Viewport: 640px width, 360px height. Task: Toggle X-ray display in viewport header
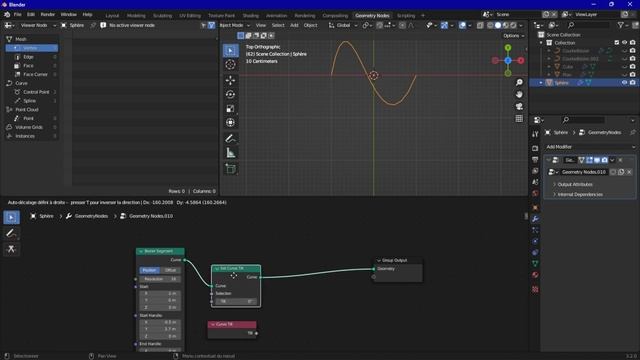[x=480, y=25]
